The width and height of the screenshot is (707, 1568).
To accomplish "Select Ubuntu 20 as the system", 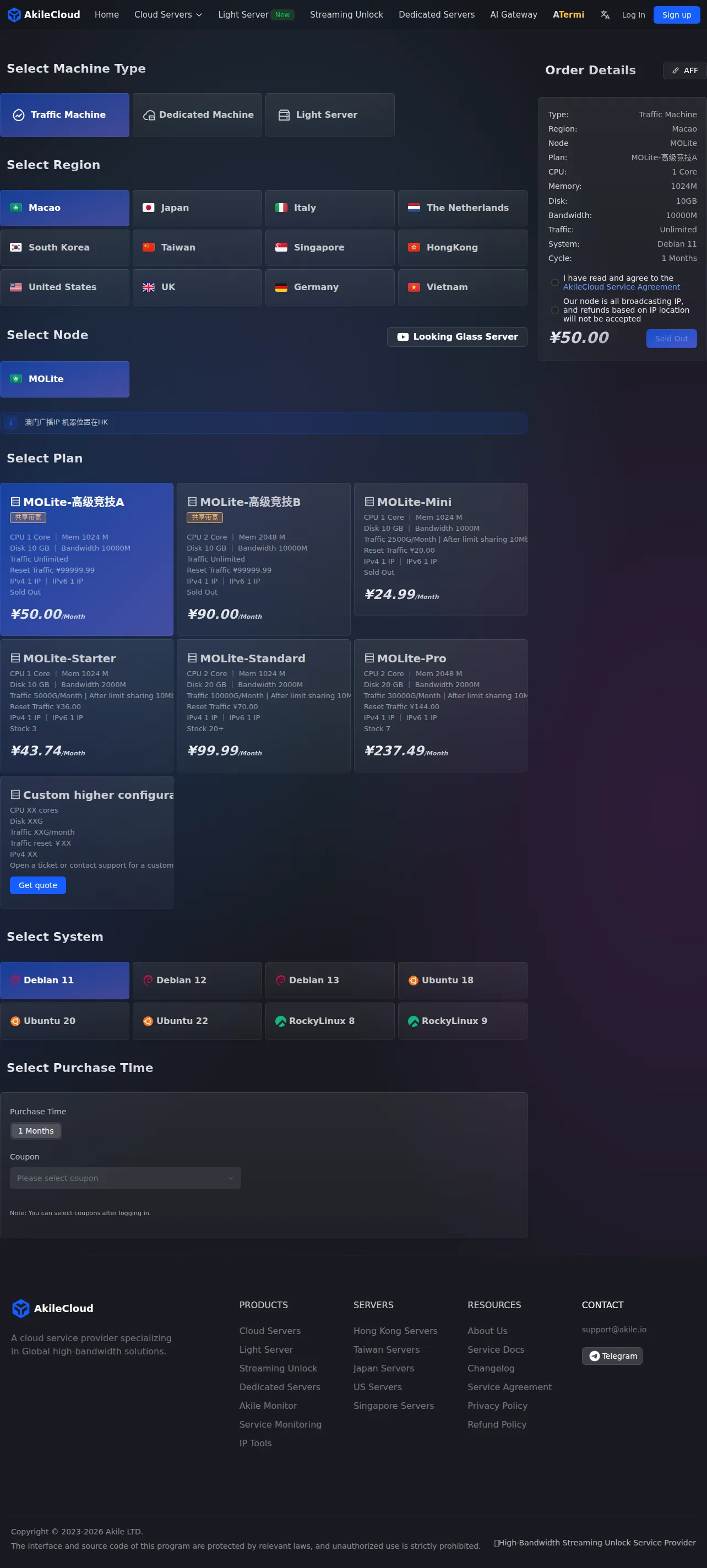I will click(64, 1021).
